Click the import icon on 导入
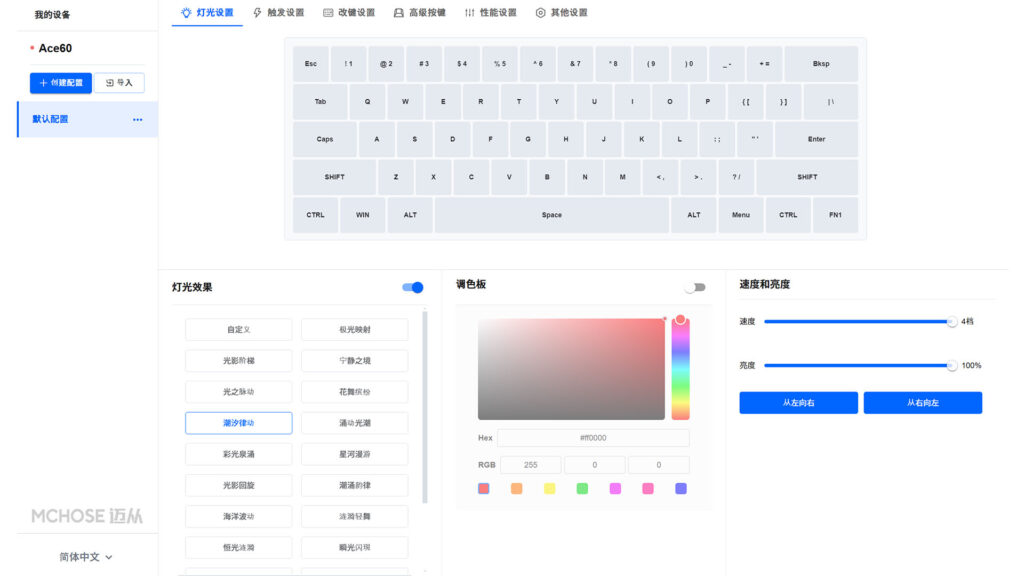The image size is (1024, 576). tap(110, 83)
